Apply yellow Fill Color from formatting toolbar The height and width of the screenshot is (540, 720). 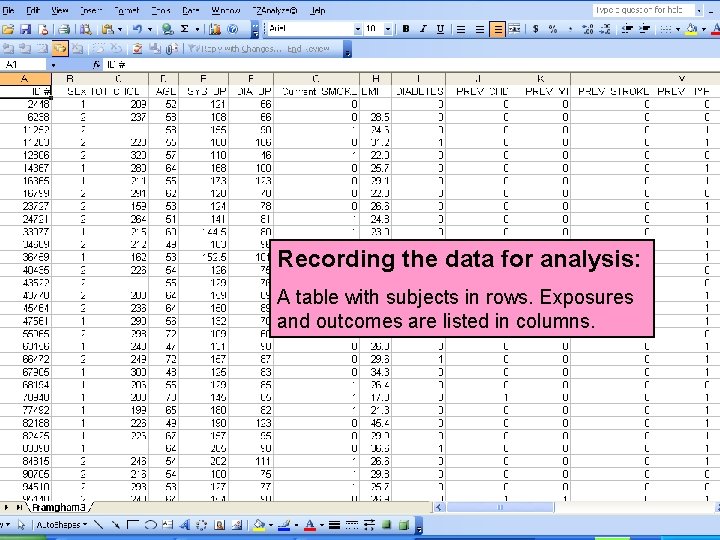(x=691, y=29)
